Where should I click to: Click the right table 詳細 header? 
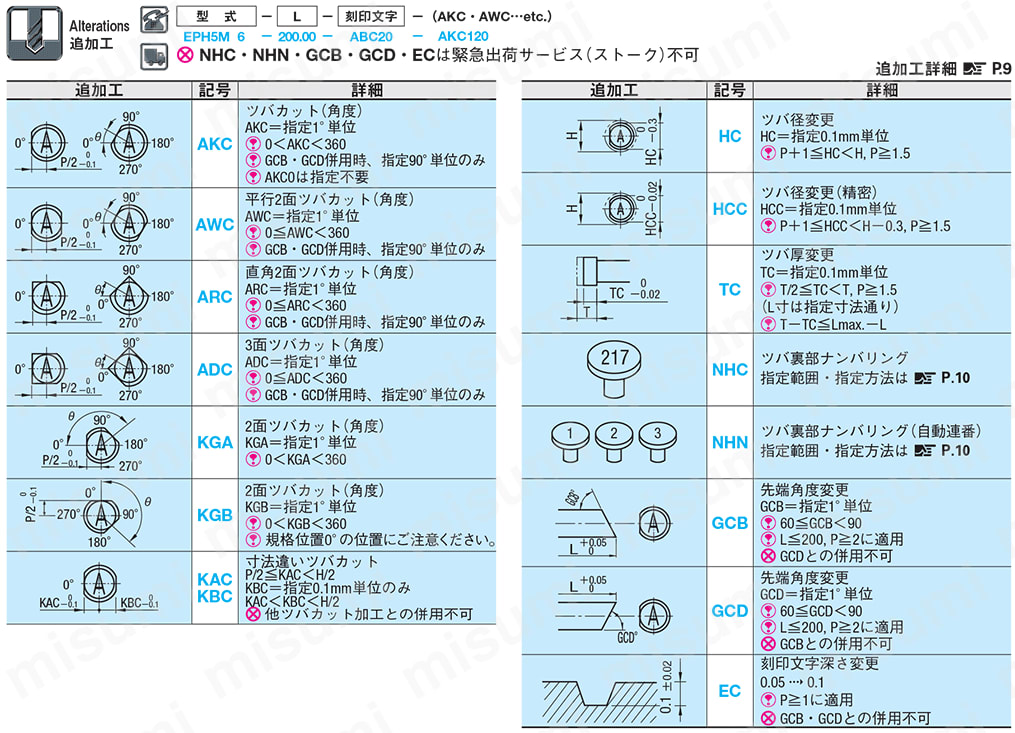pyautogui.click(x=882, y=90)
